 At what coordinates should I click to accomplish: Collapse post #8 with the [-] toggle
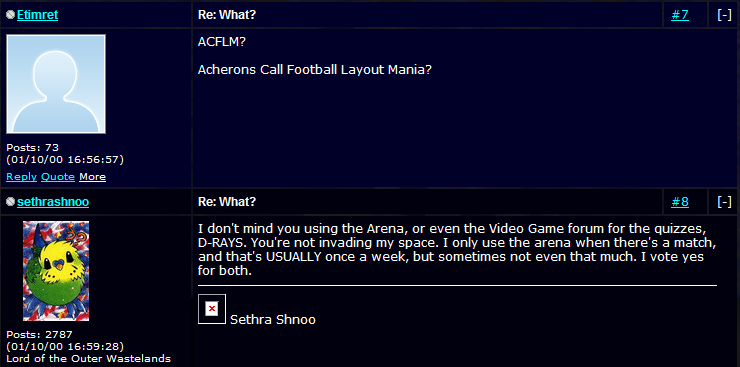(724, 202)
